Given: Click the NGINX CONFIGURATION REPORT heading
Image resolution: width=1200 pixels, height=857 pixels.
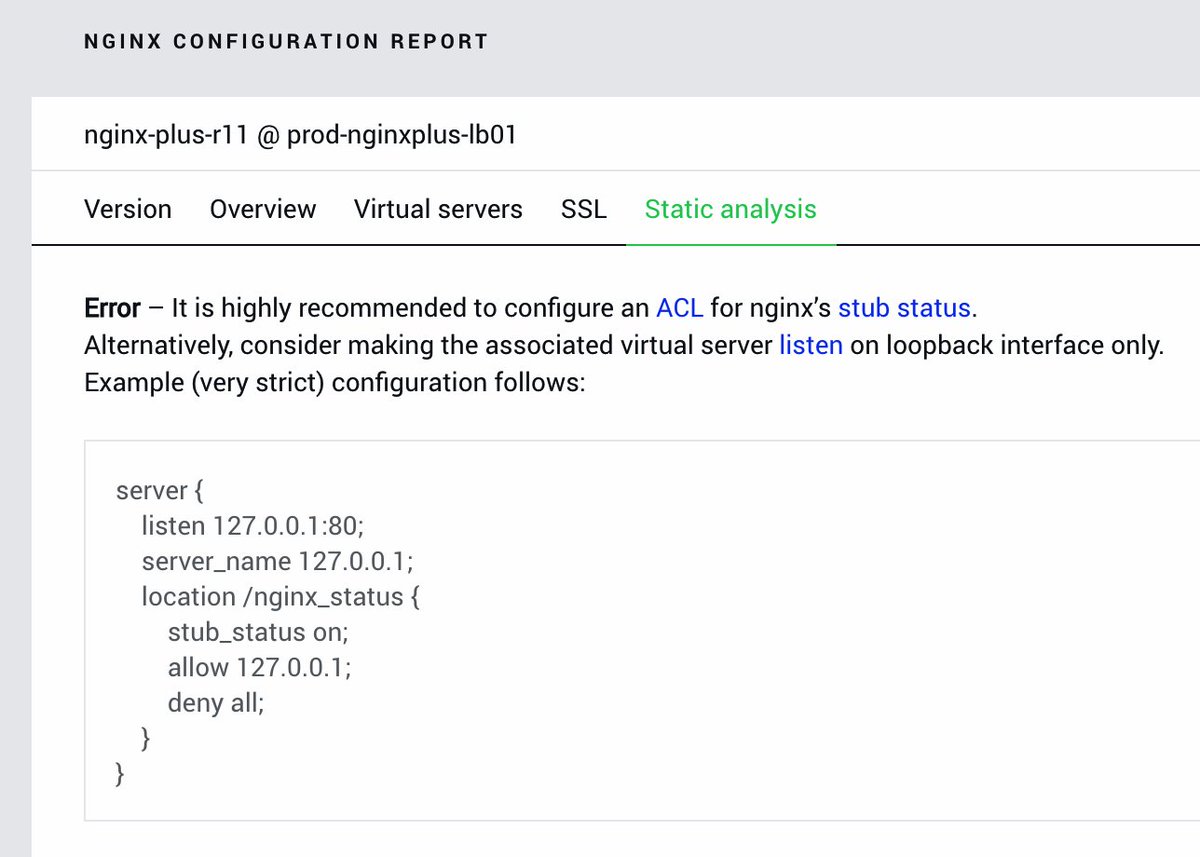Looking at the screenshot, I should point(287,42).
